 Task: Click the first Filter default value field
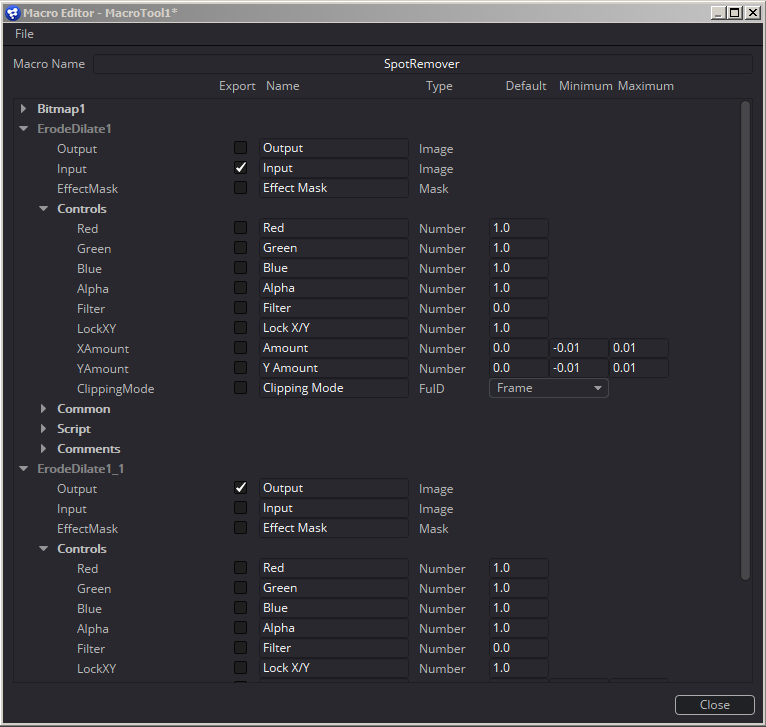pos(518,308)
